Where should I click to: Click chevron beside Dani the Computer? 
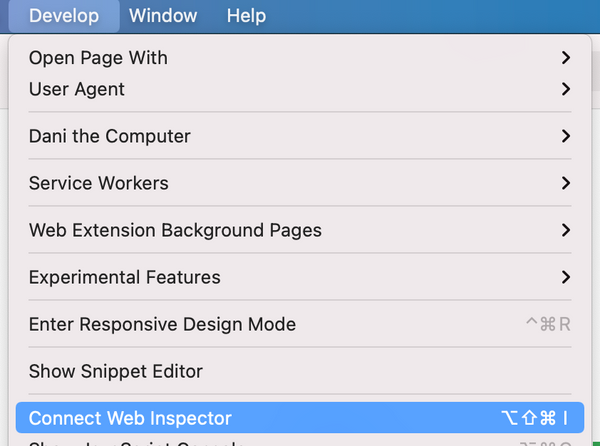566,136
